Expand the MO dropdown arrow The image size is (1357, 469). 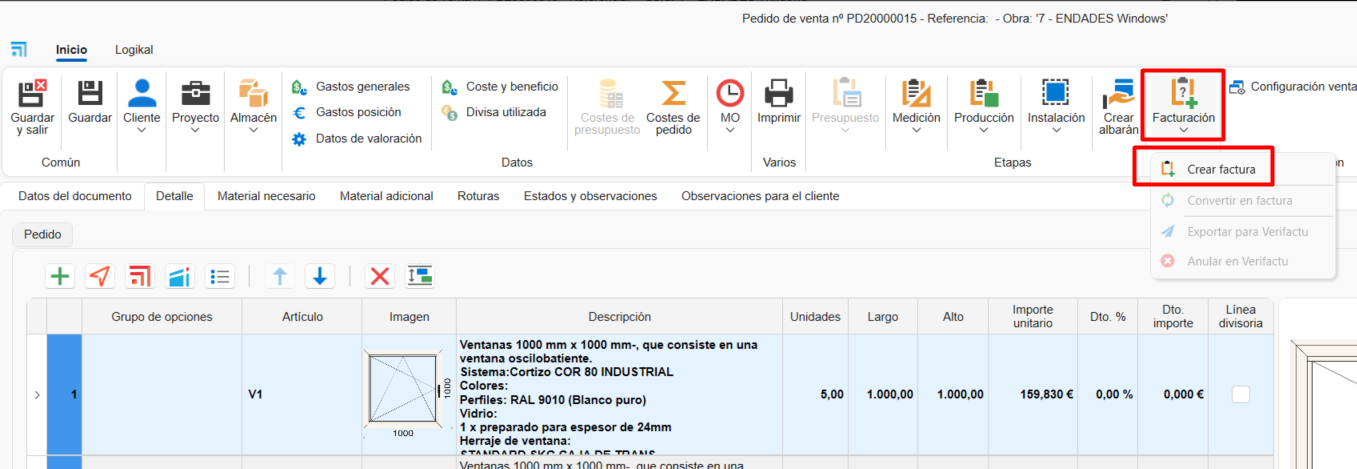(x=730, y=131)
